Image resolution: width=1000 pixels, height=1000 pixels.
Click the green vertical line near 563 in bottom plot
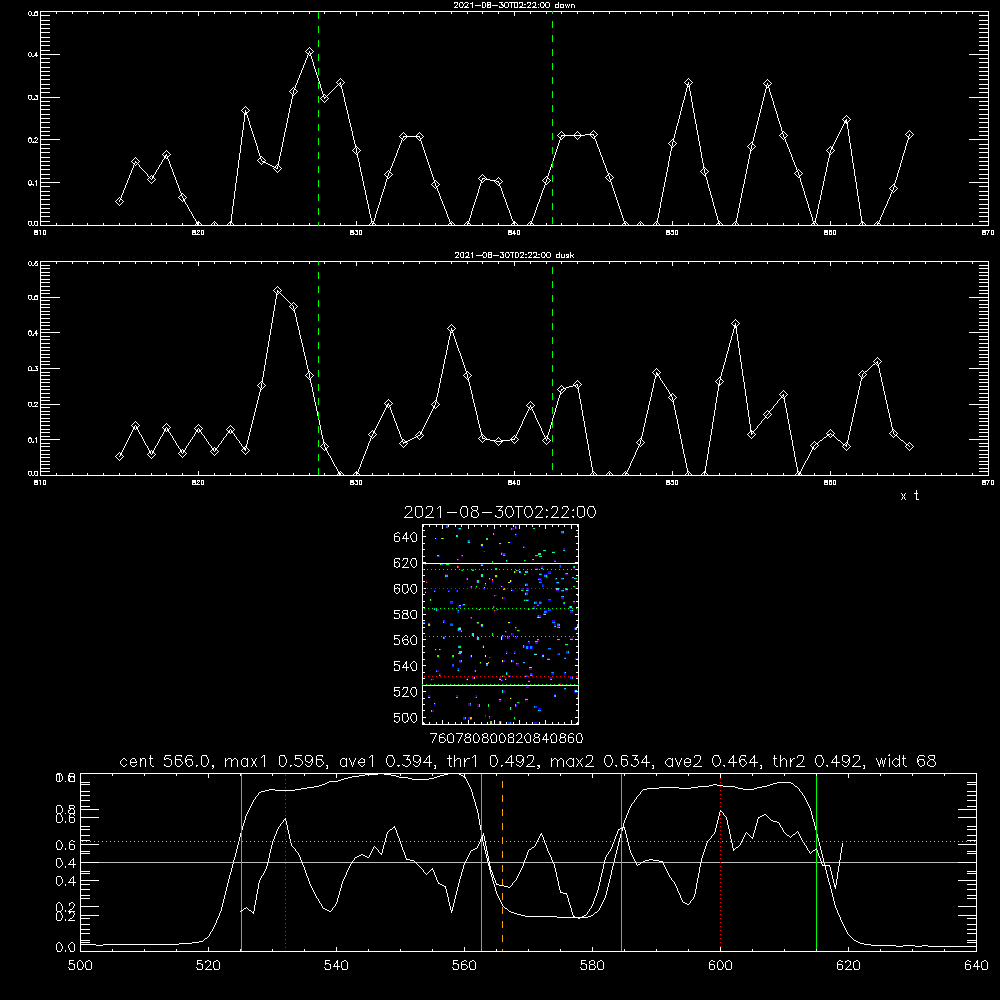tap(482, 862)
